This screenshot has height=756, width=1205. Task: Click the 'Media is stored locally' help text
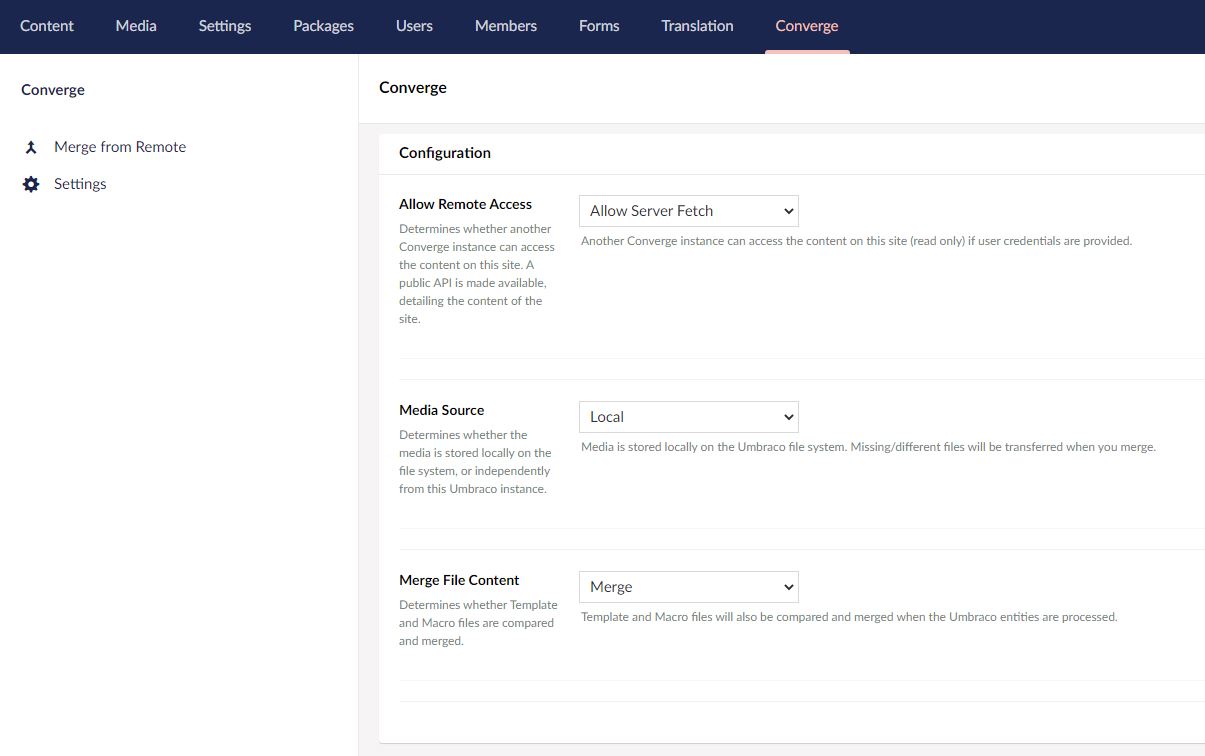869,447
